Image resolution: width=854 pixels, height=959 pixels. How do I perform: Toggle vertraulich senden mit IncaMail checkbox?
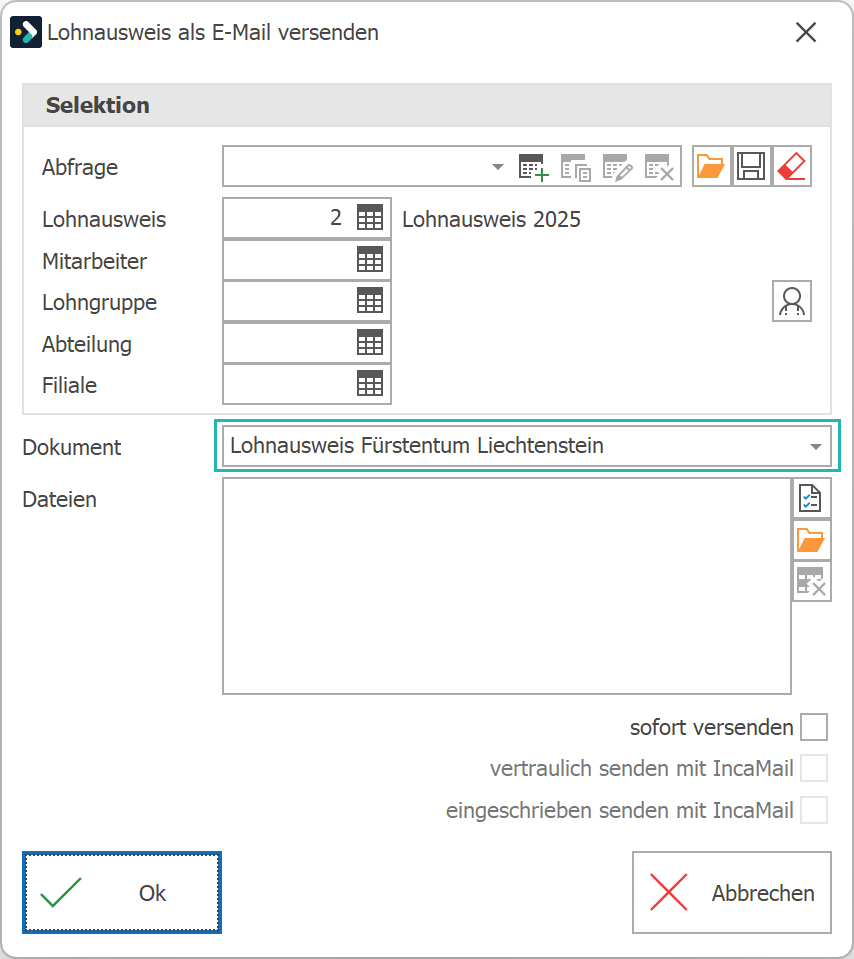tap(814, 768)
